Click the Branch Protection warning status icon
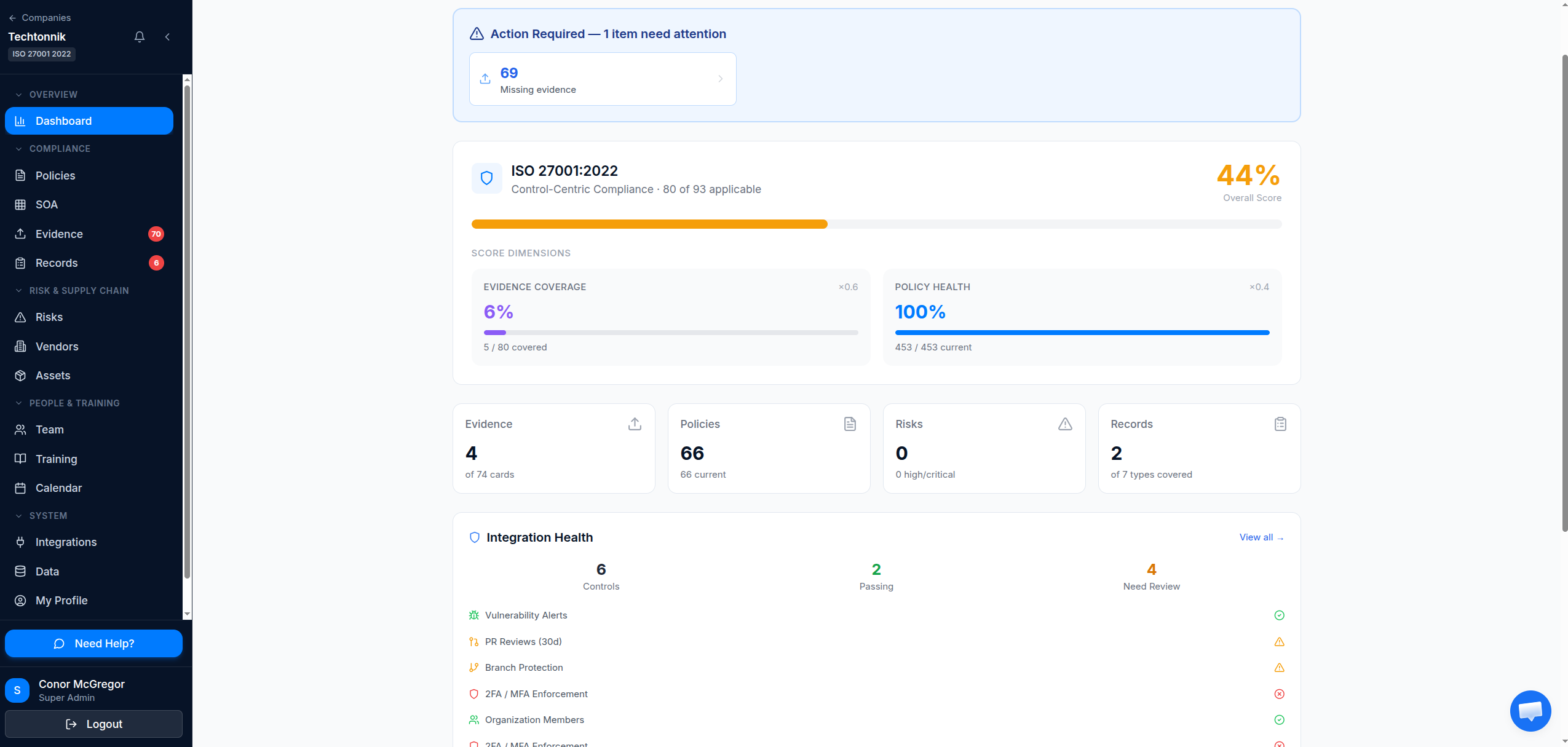The image size is (1568, 747). (1279, 668)
